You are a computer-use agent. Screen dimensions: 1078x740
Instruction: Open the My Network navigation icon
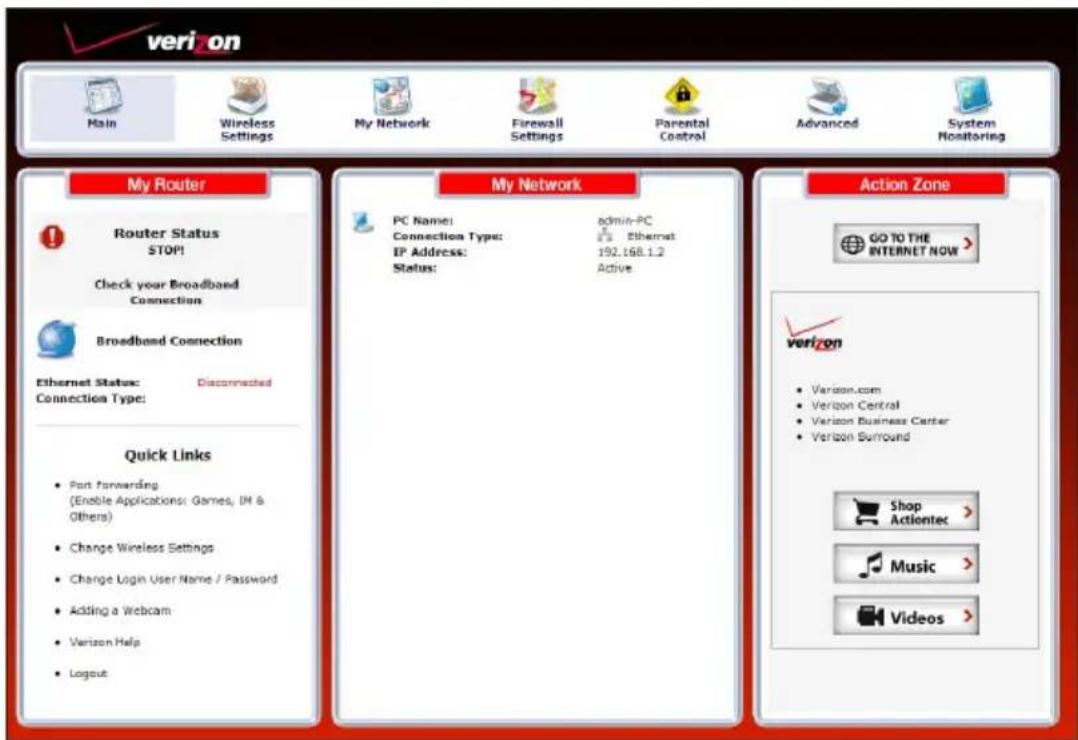tap(392, 95)
